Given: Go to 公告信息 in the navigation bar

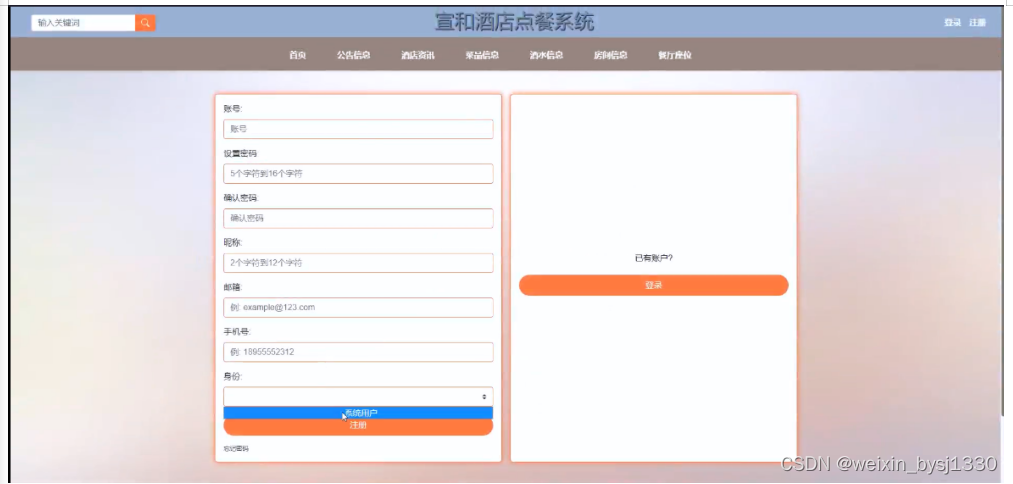Looking at the screenshot, I should (x=353, y=56).
